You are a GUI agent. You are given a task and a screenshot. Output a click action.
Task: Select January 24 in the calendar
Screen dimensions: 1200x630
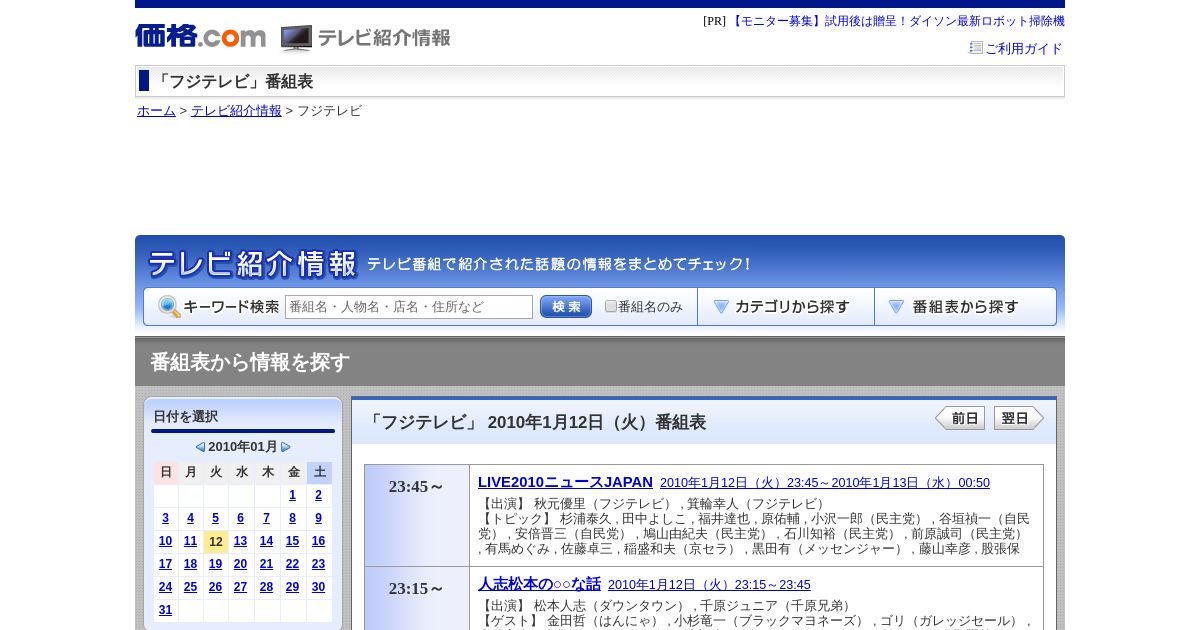(x=165, y=587)
